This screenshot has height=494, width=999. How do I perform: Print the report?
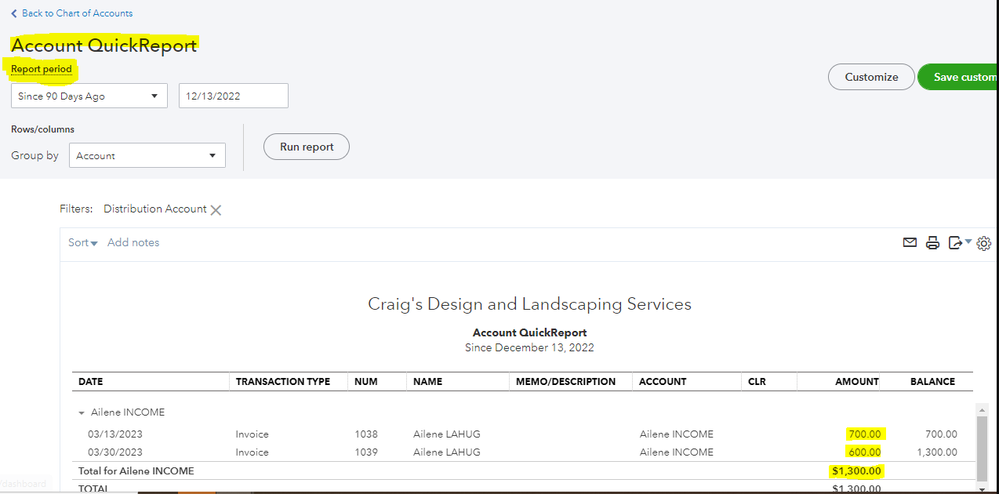(933, 242)
